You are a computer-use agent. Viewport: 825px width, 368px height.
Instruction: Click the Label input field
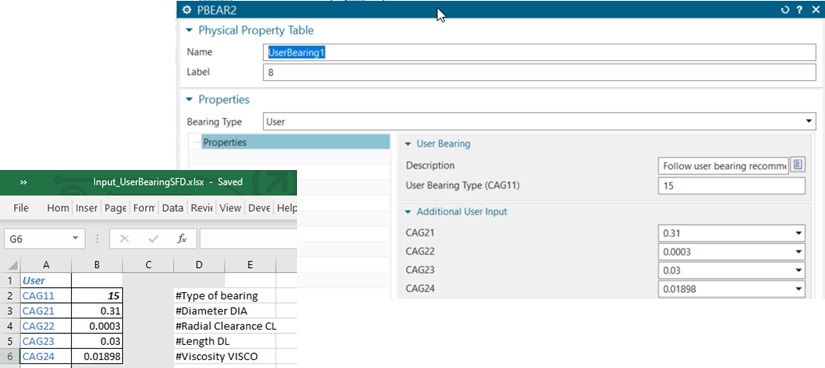539,73
